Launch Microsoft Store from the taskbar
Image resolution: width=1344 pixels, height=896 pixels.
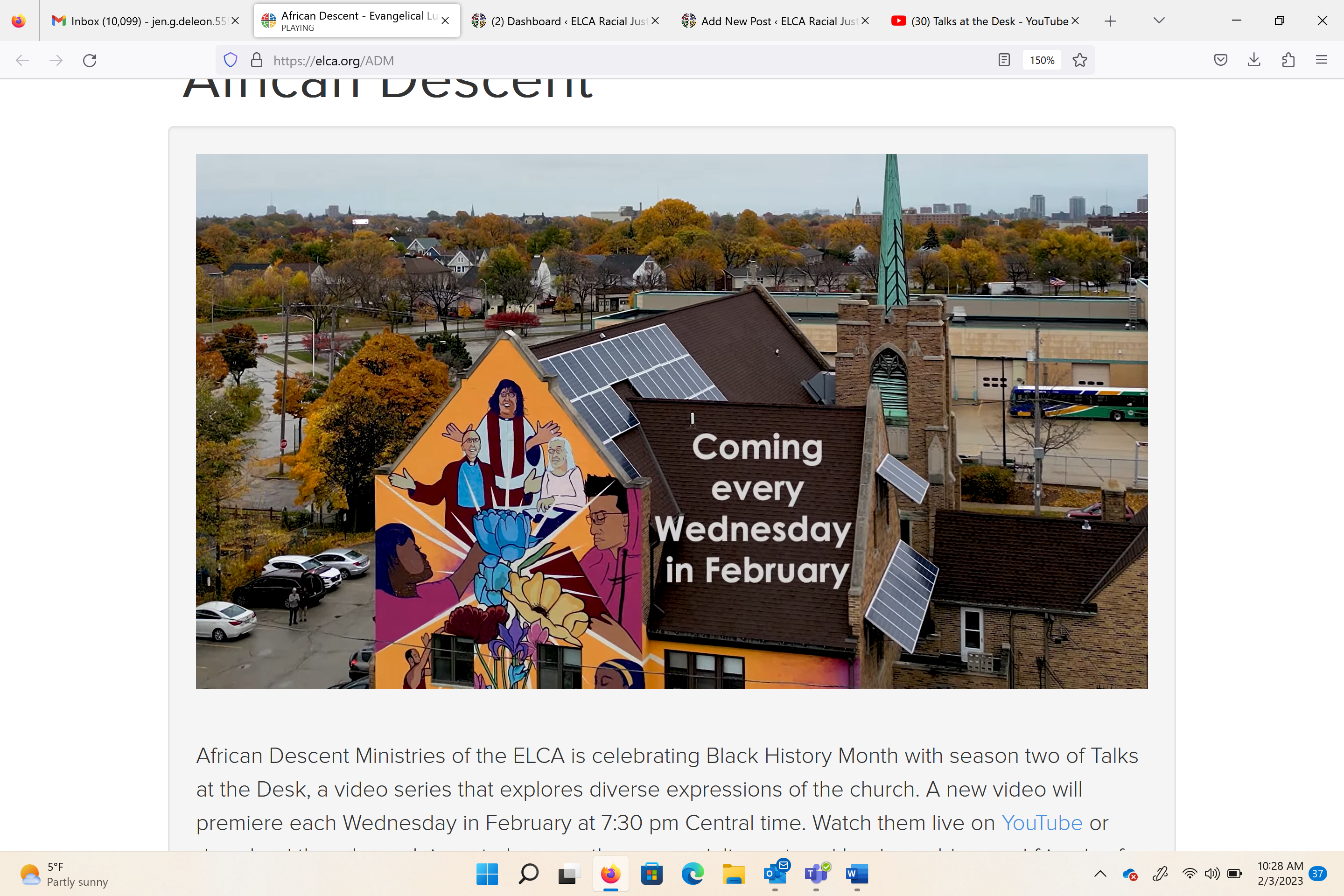(x=651, y=874)
